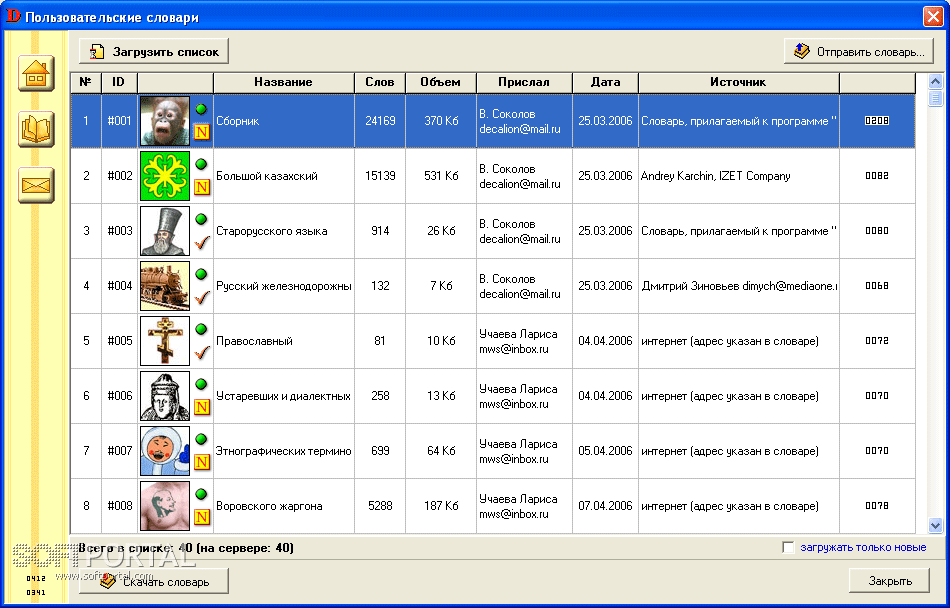Click the '187 Кб' size cell
The width and height of the screenshot is (950, 608).
coord(441,506)
